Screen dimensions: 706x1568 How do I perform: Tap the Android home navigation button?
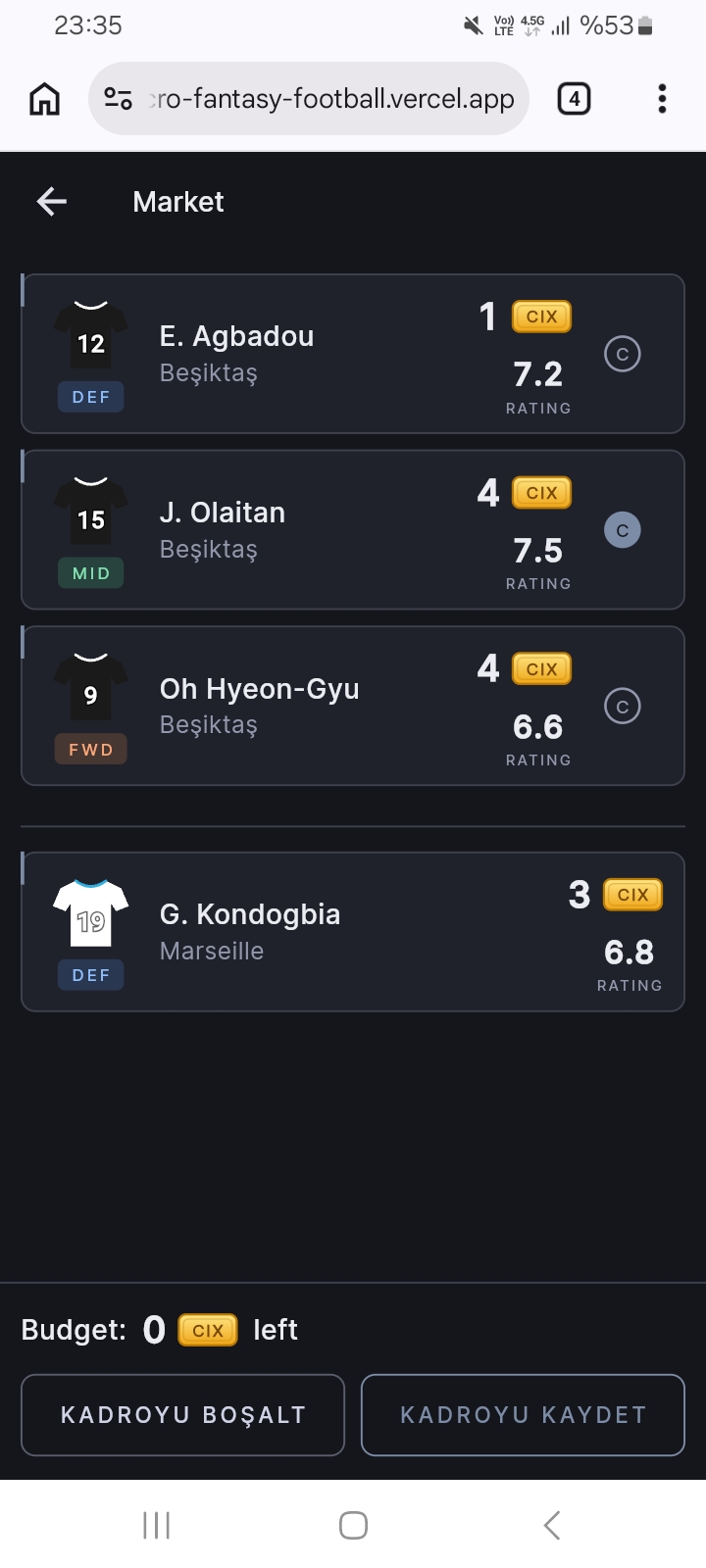click(x=353, y=1525)
